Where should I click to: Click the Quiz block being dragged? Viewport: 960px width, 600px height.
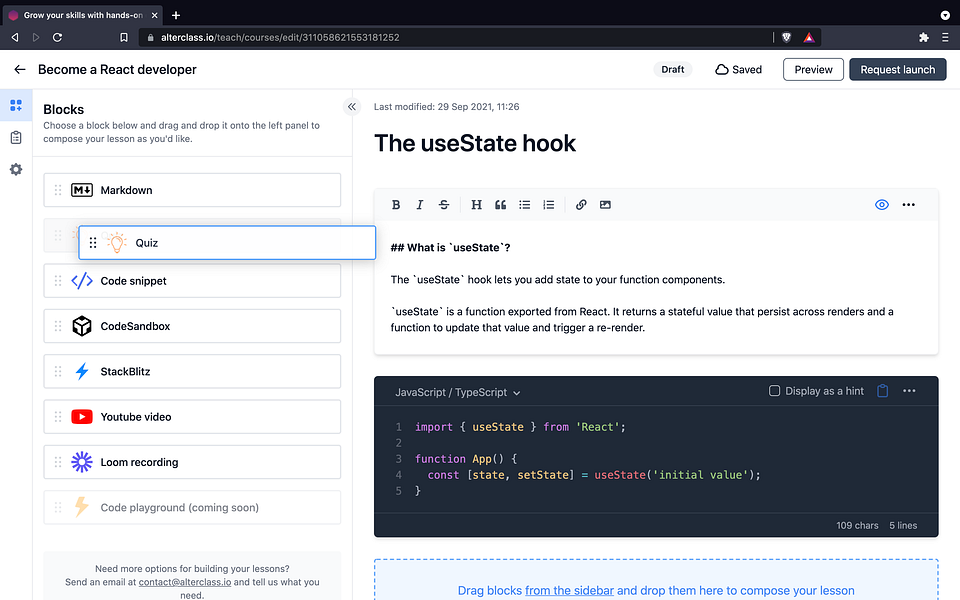point(227,242)
